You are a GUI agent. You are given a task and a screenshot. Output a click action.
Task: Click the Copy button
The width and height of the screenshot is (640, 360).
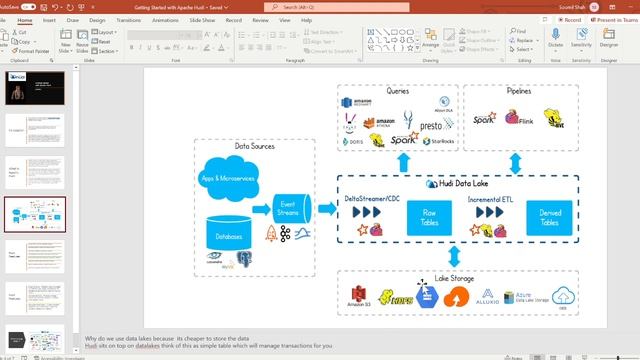pos(21,41)
